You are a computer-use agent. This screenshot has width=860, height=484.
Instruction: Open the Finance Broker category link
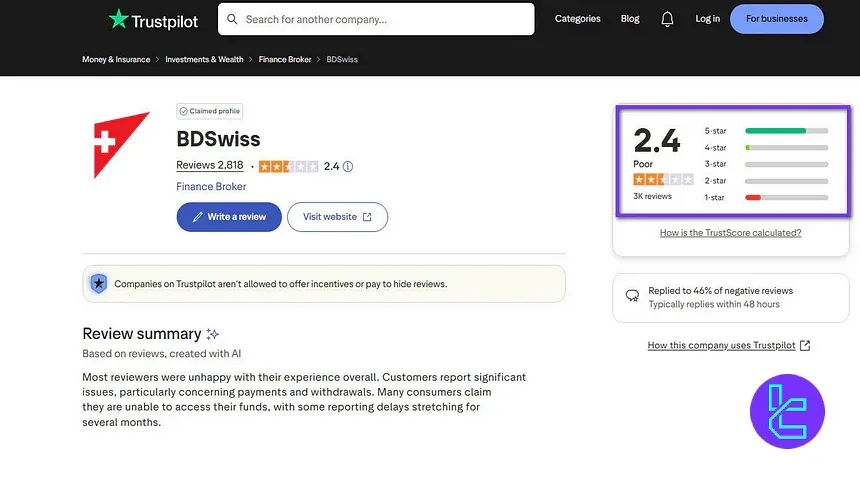(211, 187)
